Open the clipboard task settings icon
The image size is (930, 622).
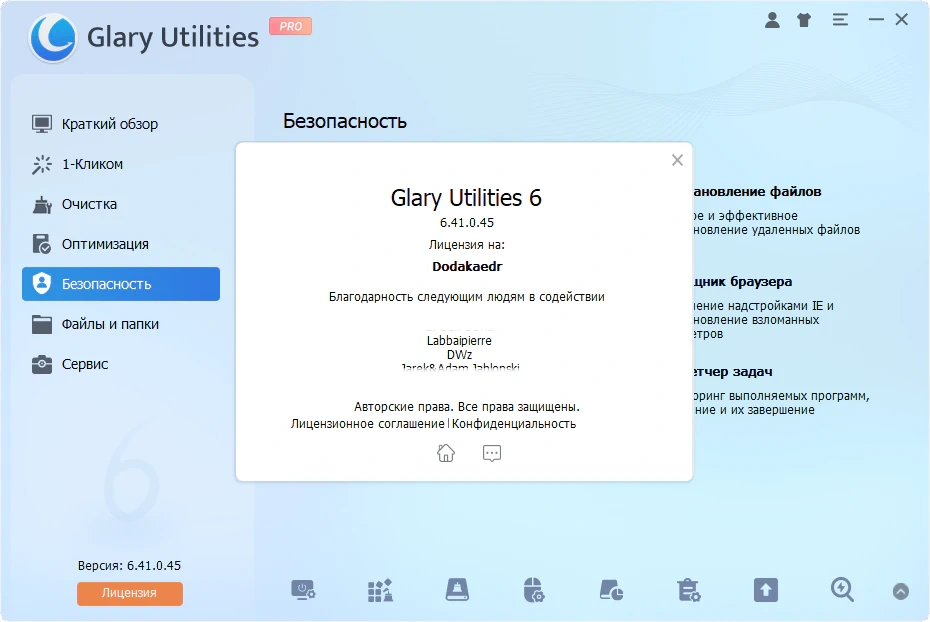(689, 591)
